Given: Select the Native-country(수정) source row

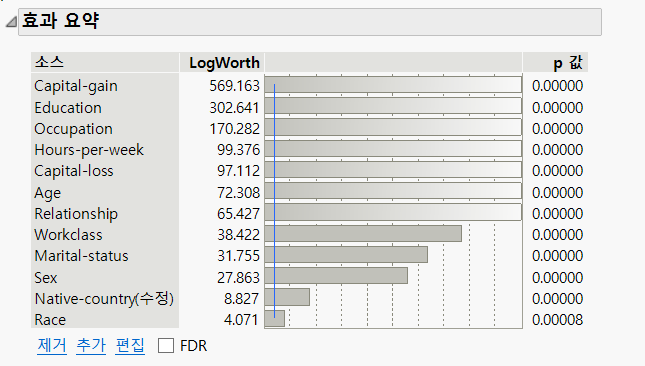Looking at the screenshot, I should click(x=105, y=298).
